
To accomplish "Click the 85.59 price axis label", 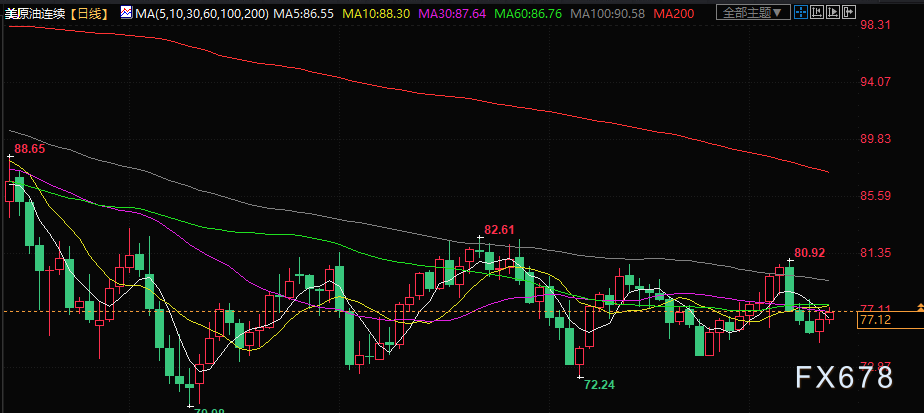I will pos(874,196).
